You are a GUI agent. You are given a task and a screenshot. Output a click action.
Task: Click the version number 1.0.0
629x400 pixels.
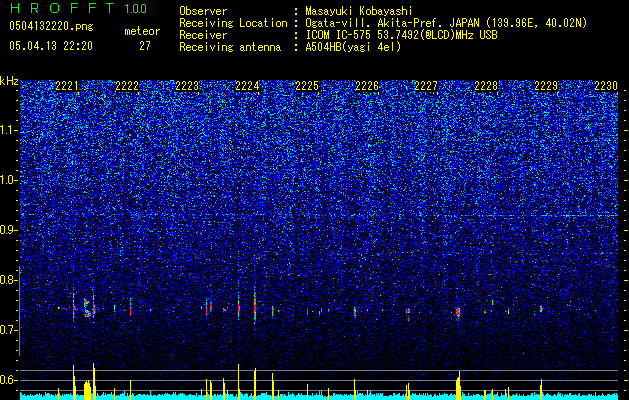point(136,8)
